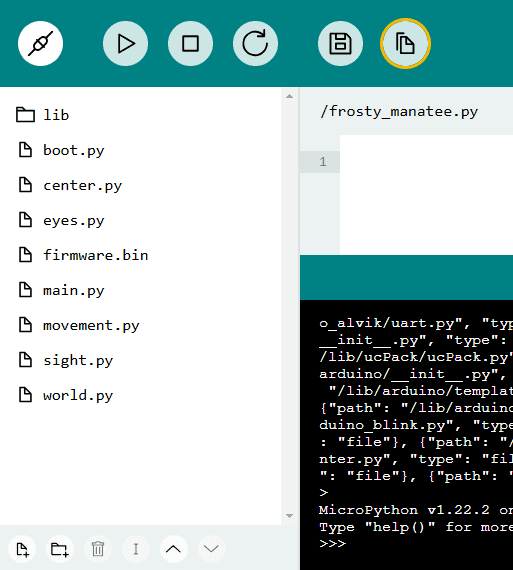Click the file list scrollbar down arrow
The height and width of the screenshot is (570, 513).
[289, 516]
